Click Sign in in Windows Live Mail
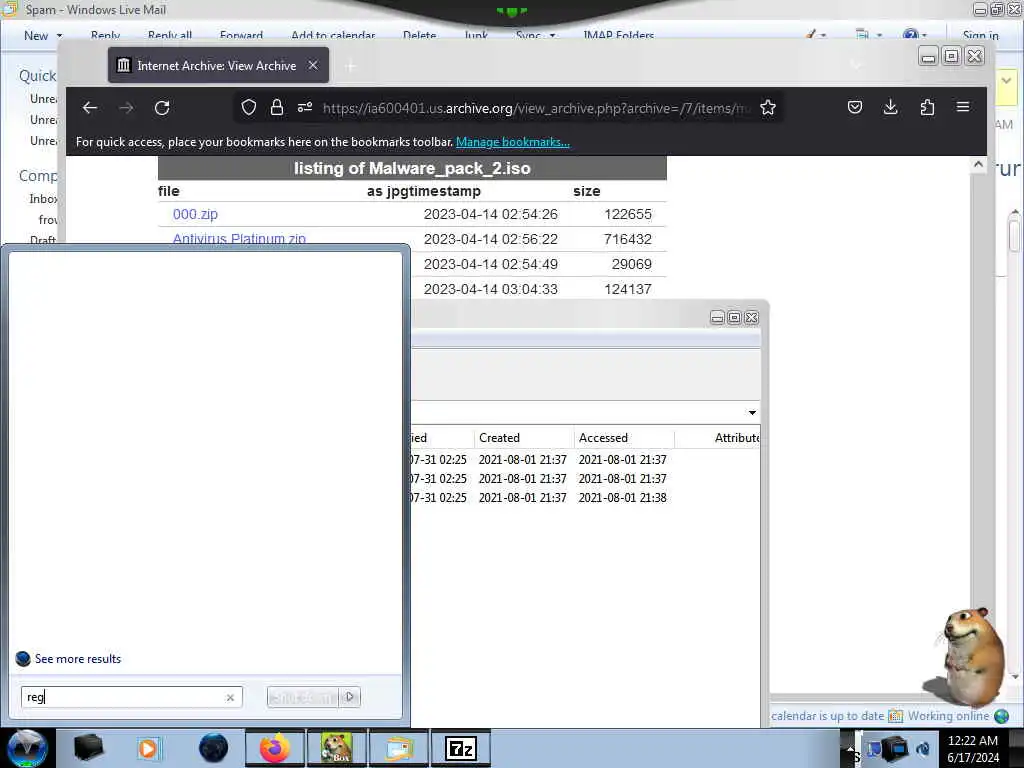 [980, 35]
